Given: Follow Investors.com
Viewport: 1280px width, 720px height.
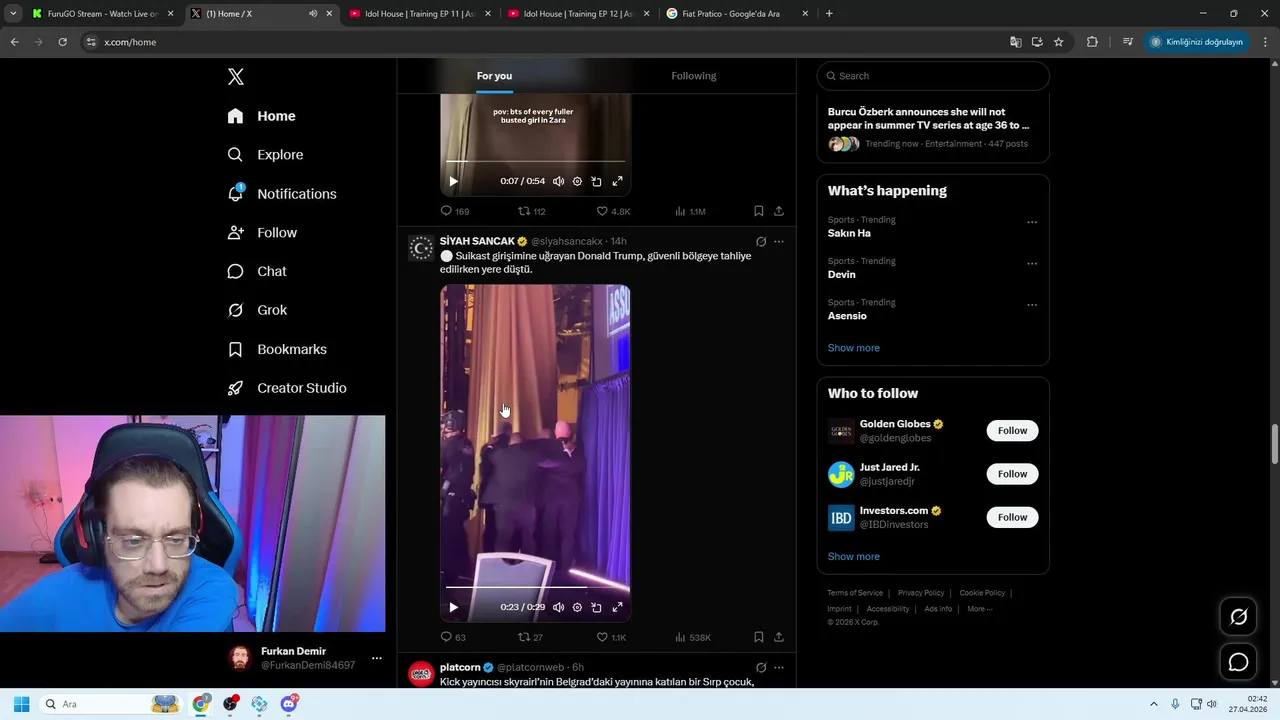Looking at the screenshot, I should (x=1012, y=517).
